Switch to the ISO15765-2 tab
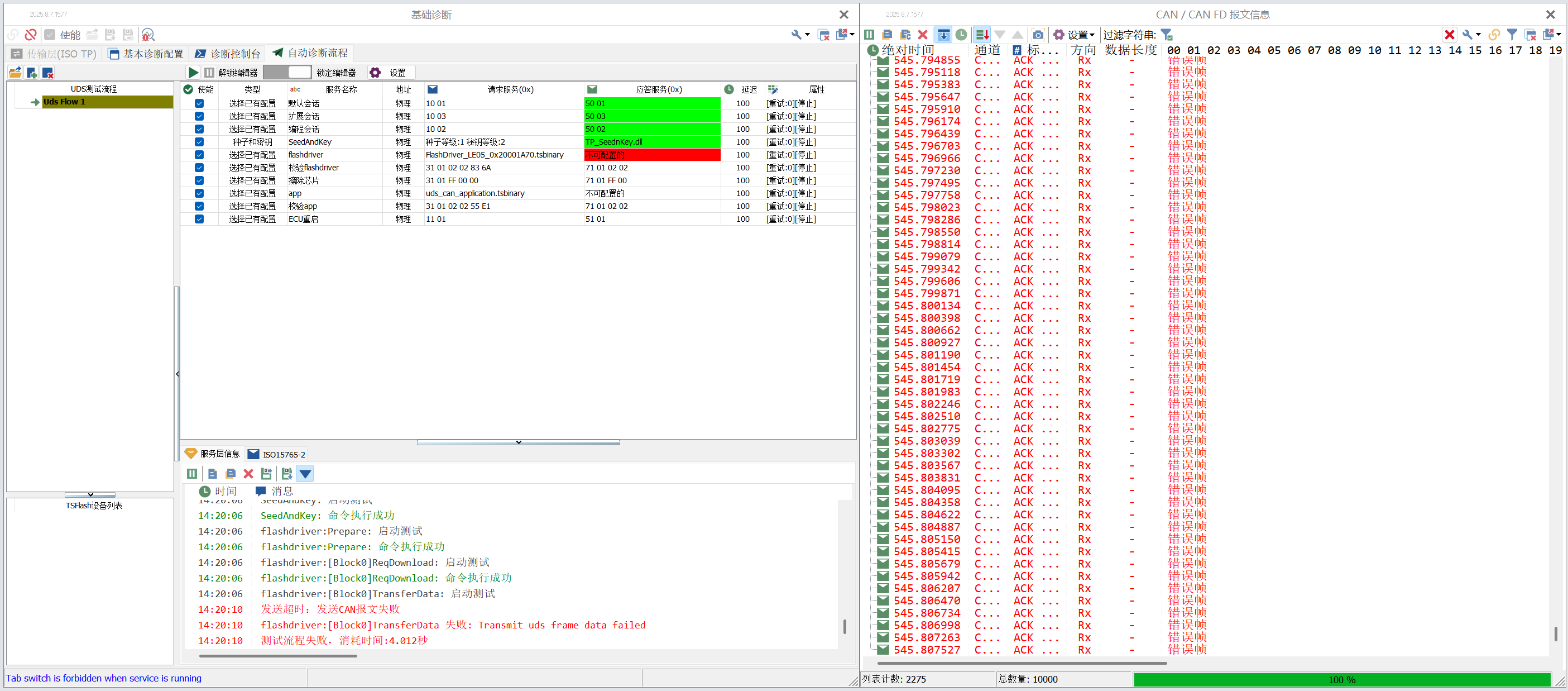This screenshot has height=691, width=1568. 277,454
